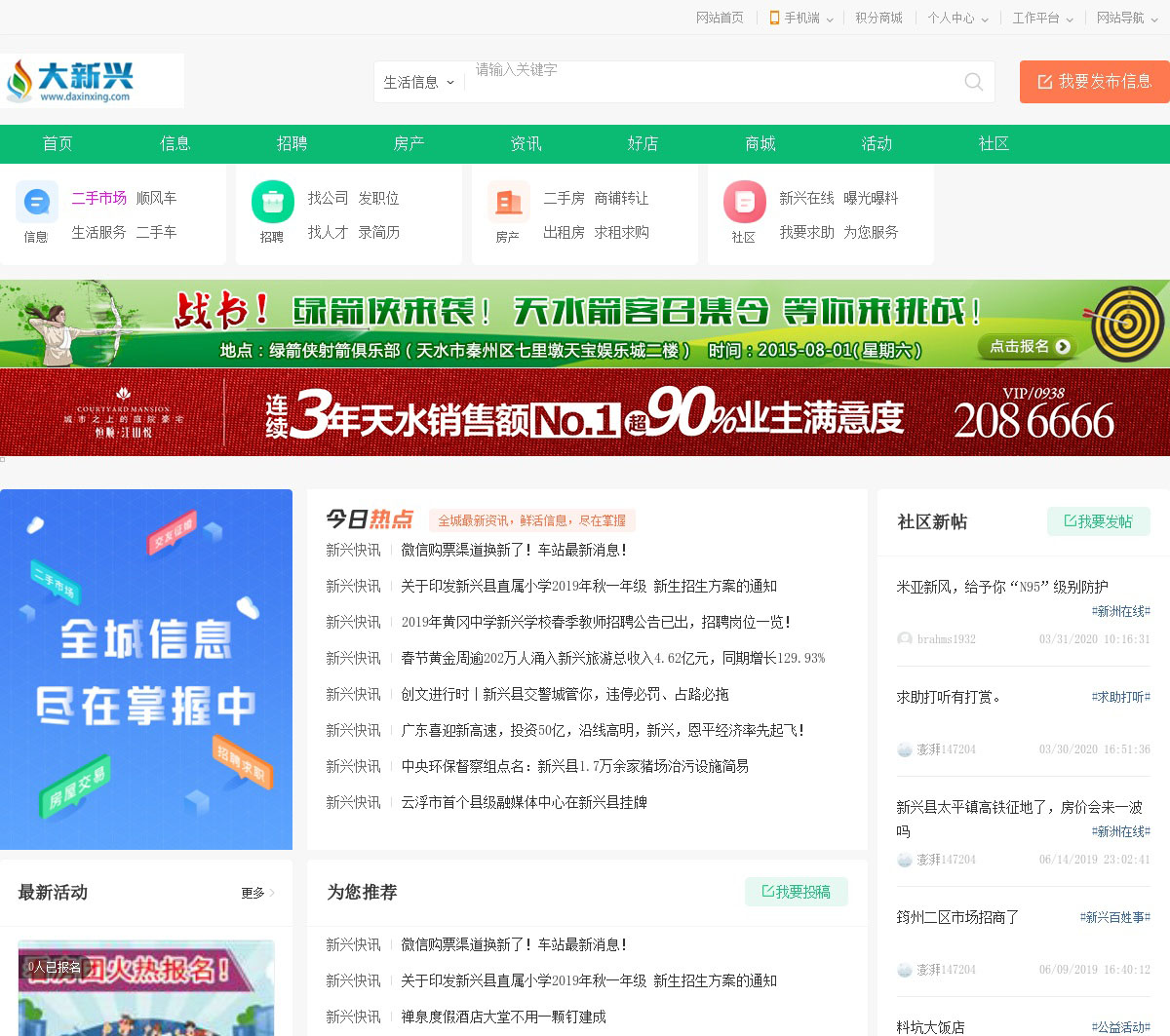The image size is (1170, 1036).
Task: Open the green 招聘 category icon
Action: tap(273, 203)
